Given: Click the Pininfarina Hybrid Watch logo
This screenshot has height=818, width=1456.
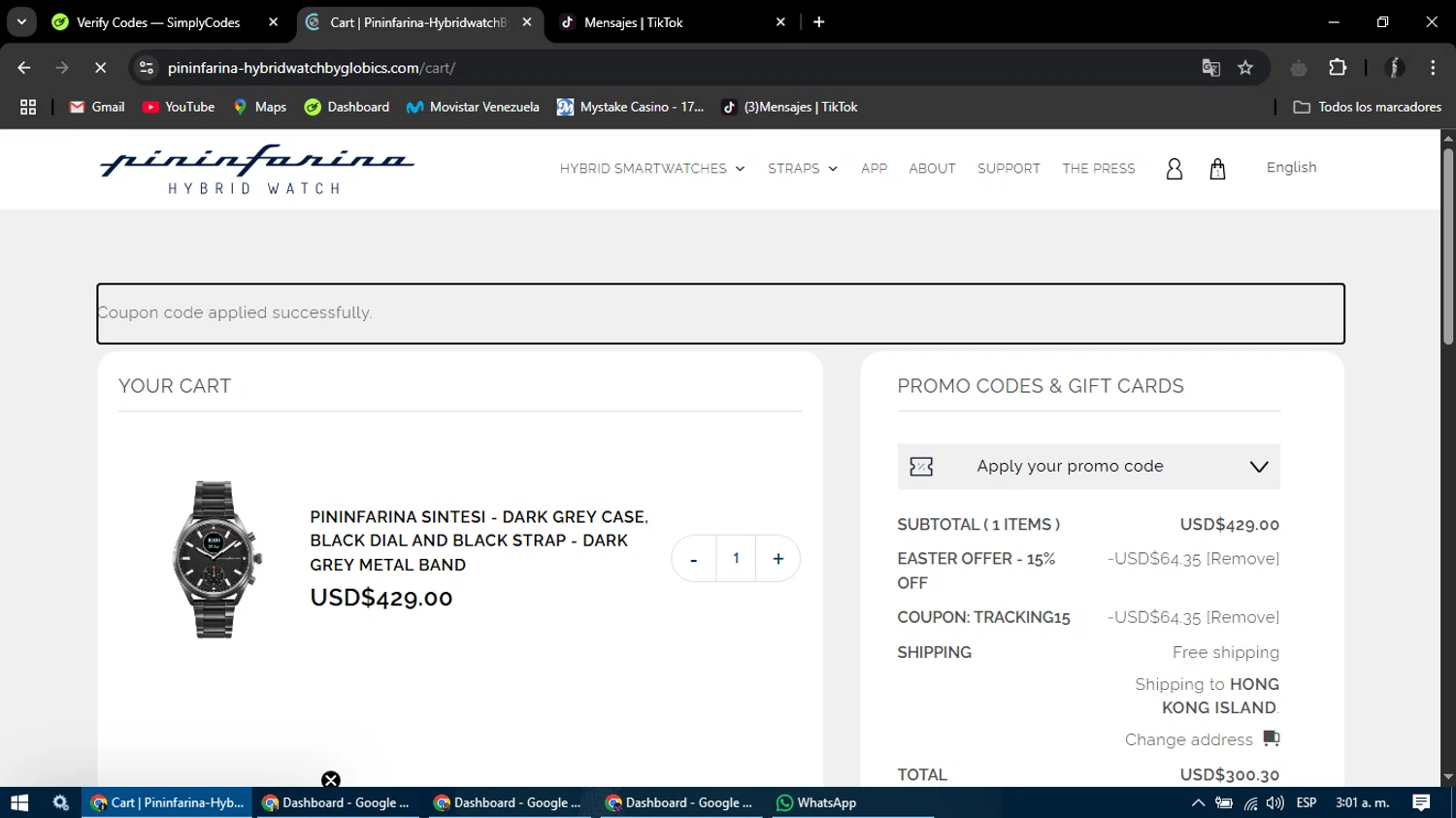Looking at the screenshot, I should click(x=257, y=170).
